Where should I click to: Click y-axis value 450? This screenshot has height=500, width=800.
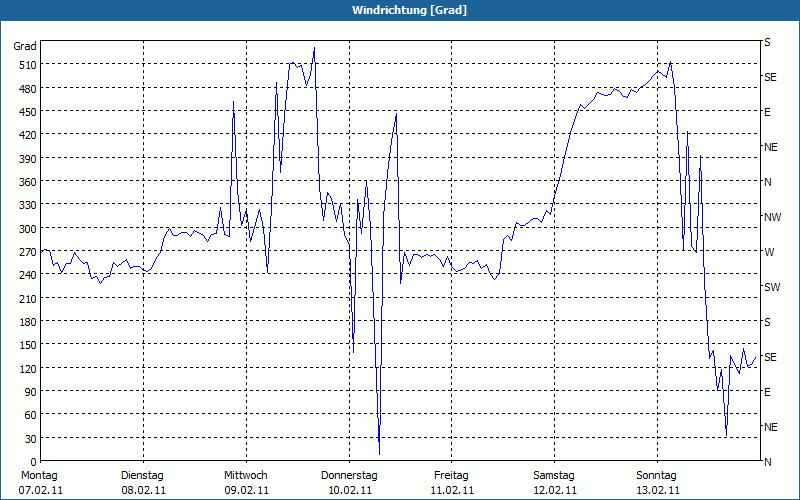pyautogui.click(x=28, y=112)
